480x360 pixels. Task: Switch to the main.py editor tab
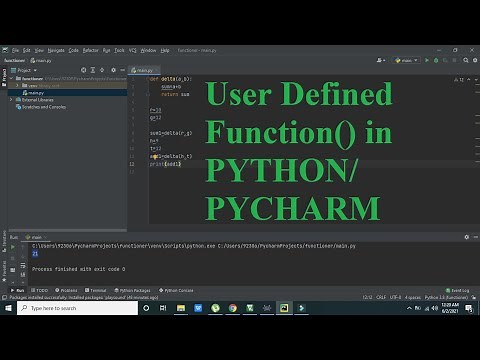click(x=143, y=70)
